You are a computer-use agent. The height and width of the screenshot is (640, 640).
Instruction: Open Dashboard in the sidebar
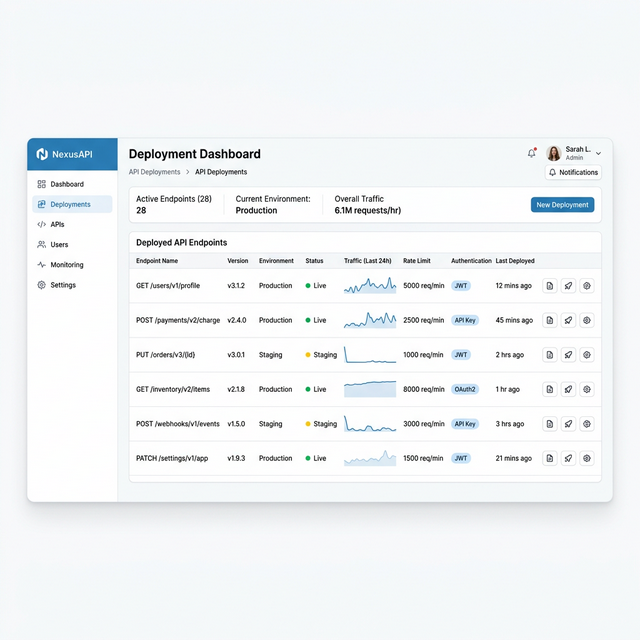67,184
